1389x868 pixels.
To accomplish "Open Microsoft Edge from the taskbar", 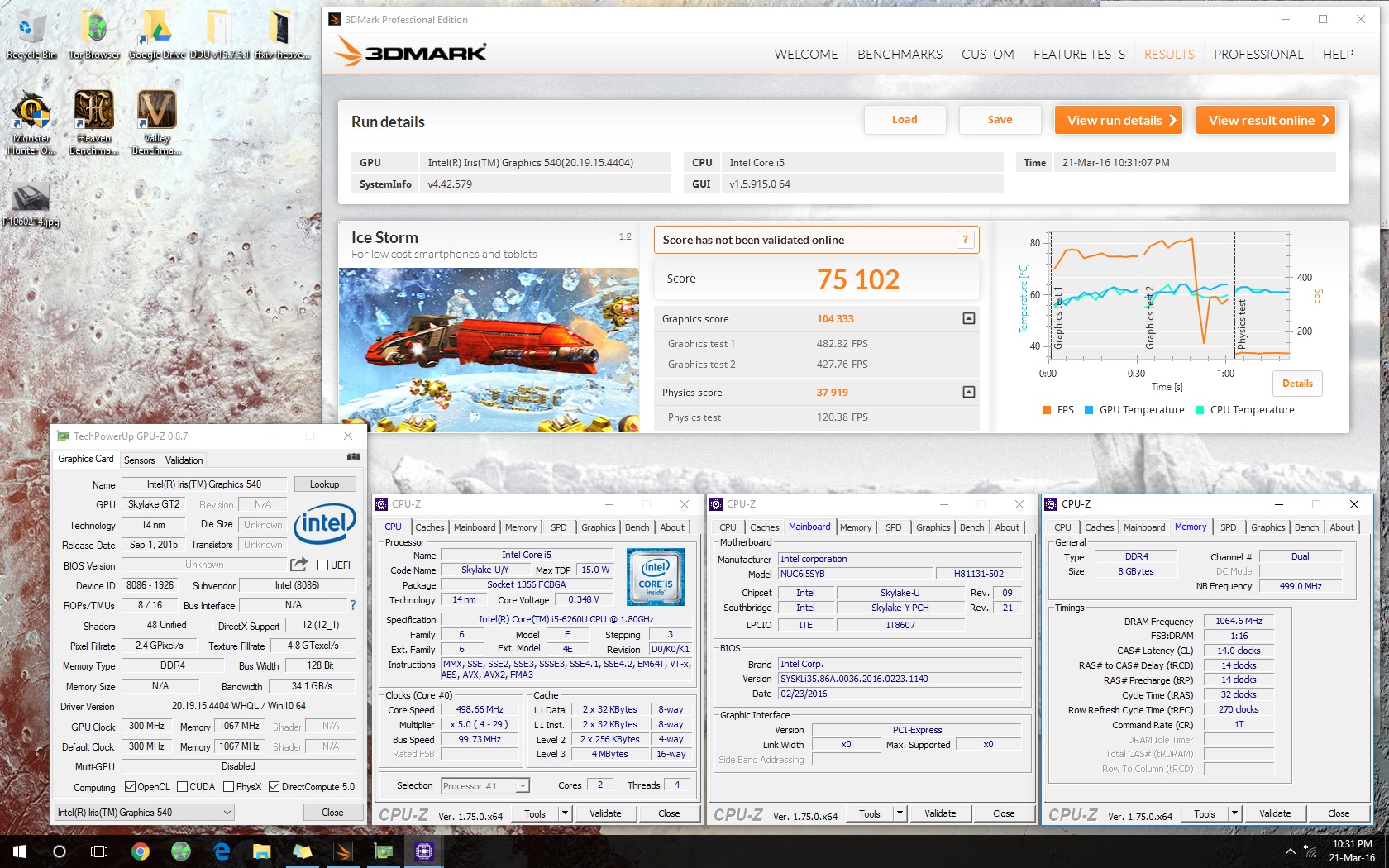I will click(x=222, y=851).
